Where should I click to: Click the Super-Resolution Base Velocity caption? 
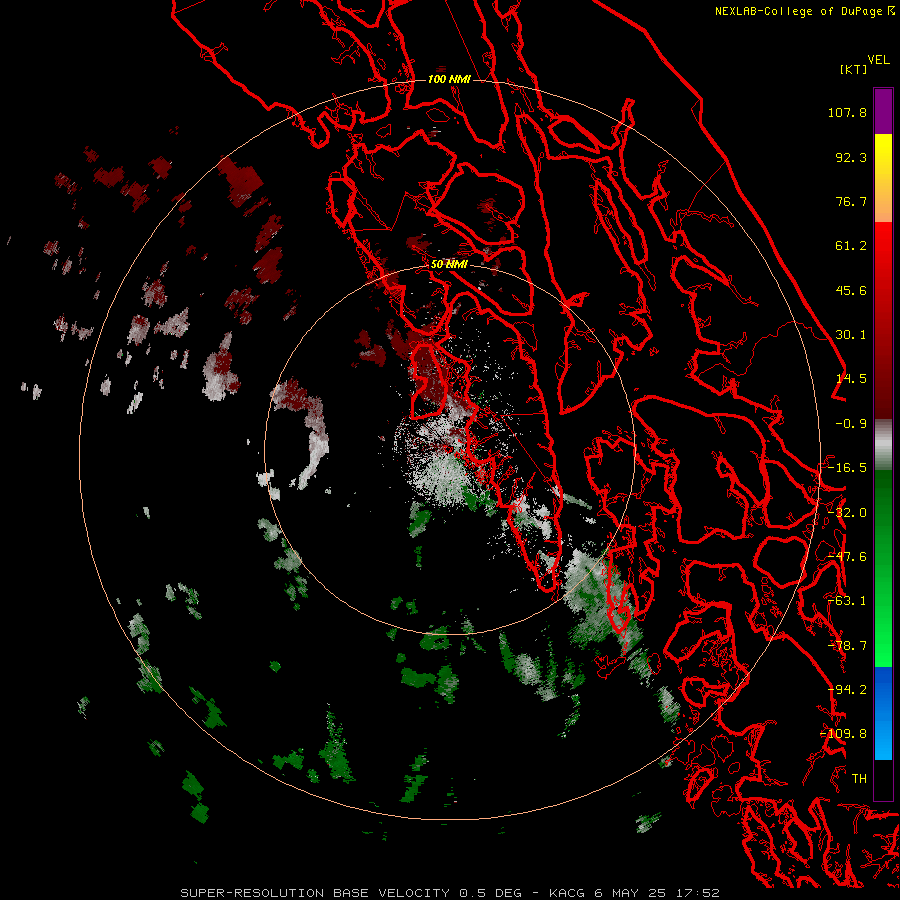(x=449, y=893)
